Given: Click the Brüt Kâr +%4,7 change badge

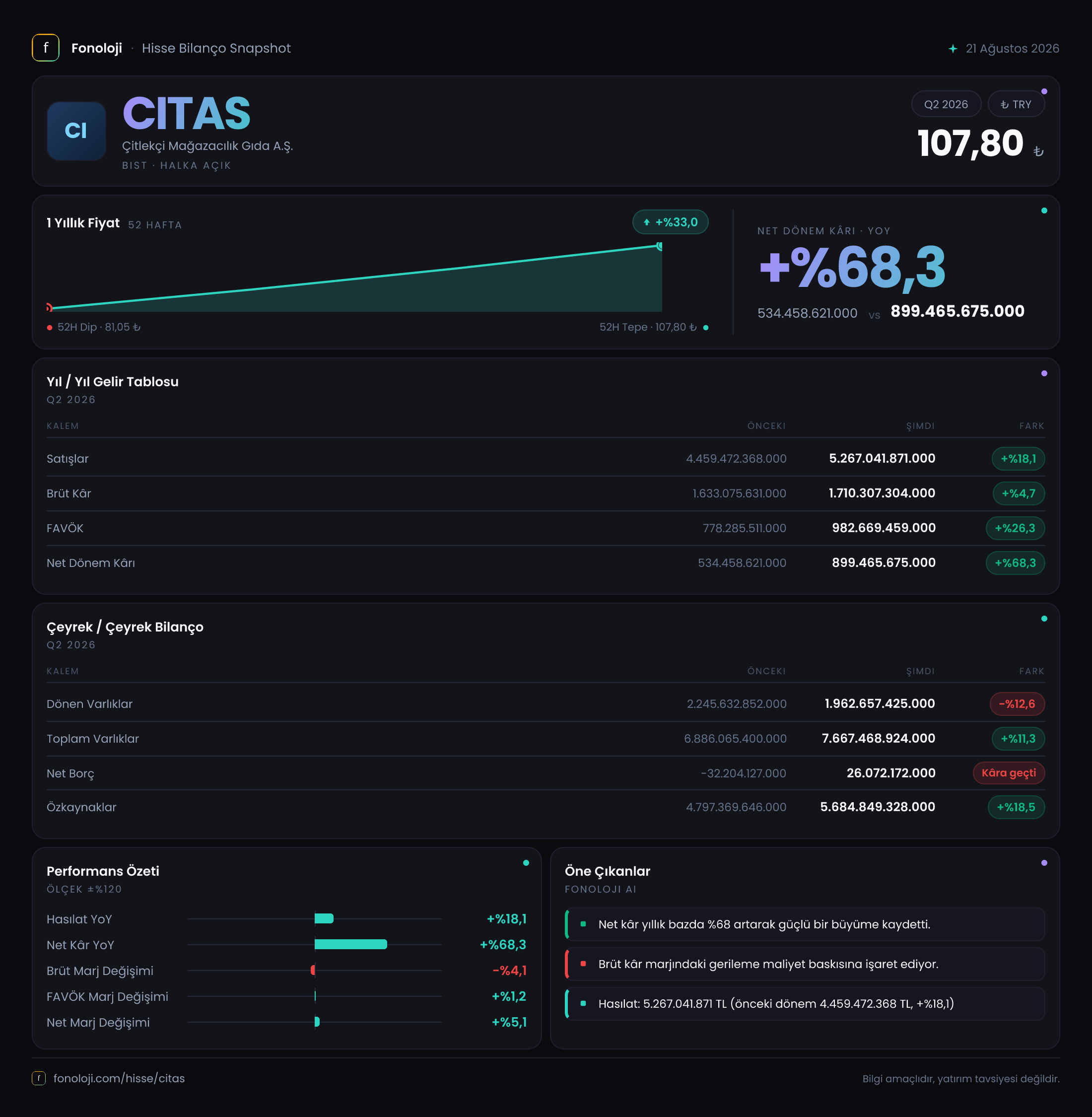Looking at the screenshot, I should point(1019,493).
